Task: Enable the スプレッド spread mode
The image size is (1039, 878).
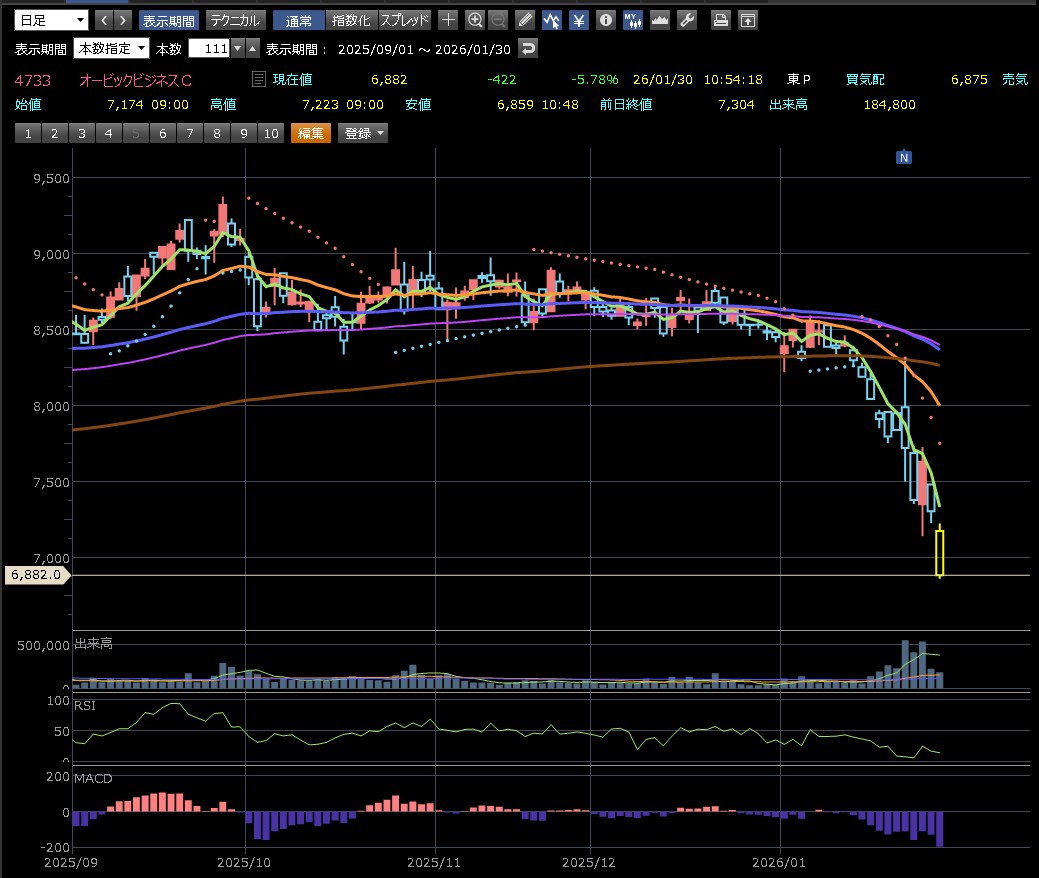Action: (x=405, y=20)
